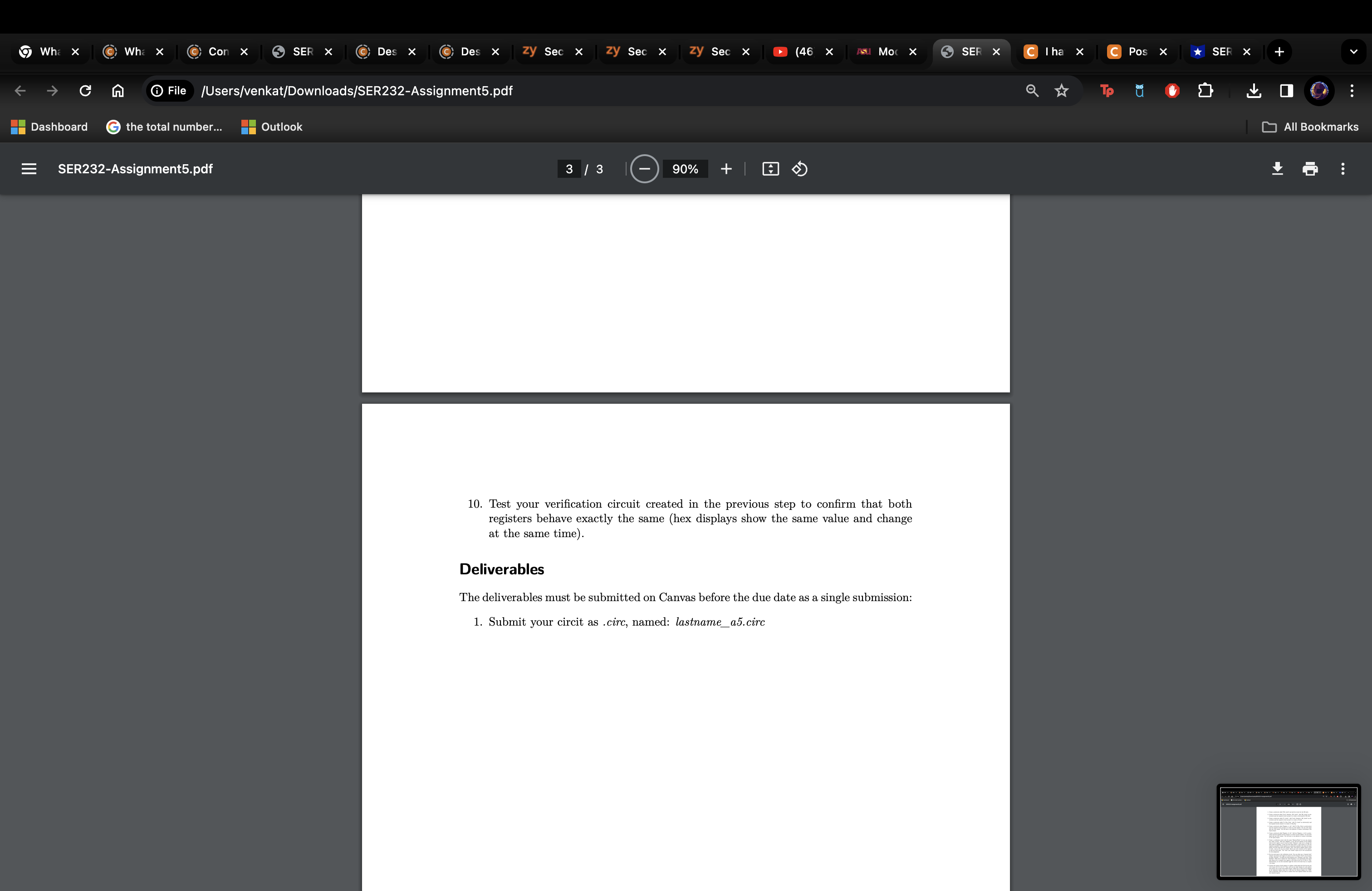This screenshot has height=891, width=1372.
Task: Activate fit-to-page view
Action: coord(771,169)
